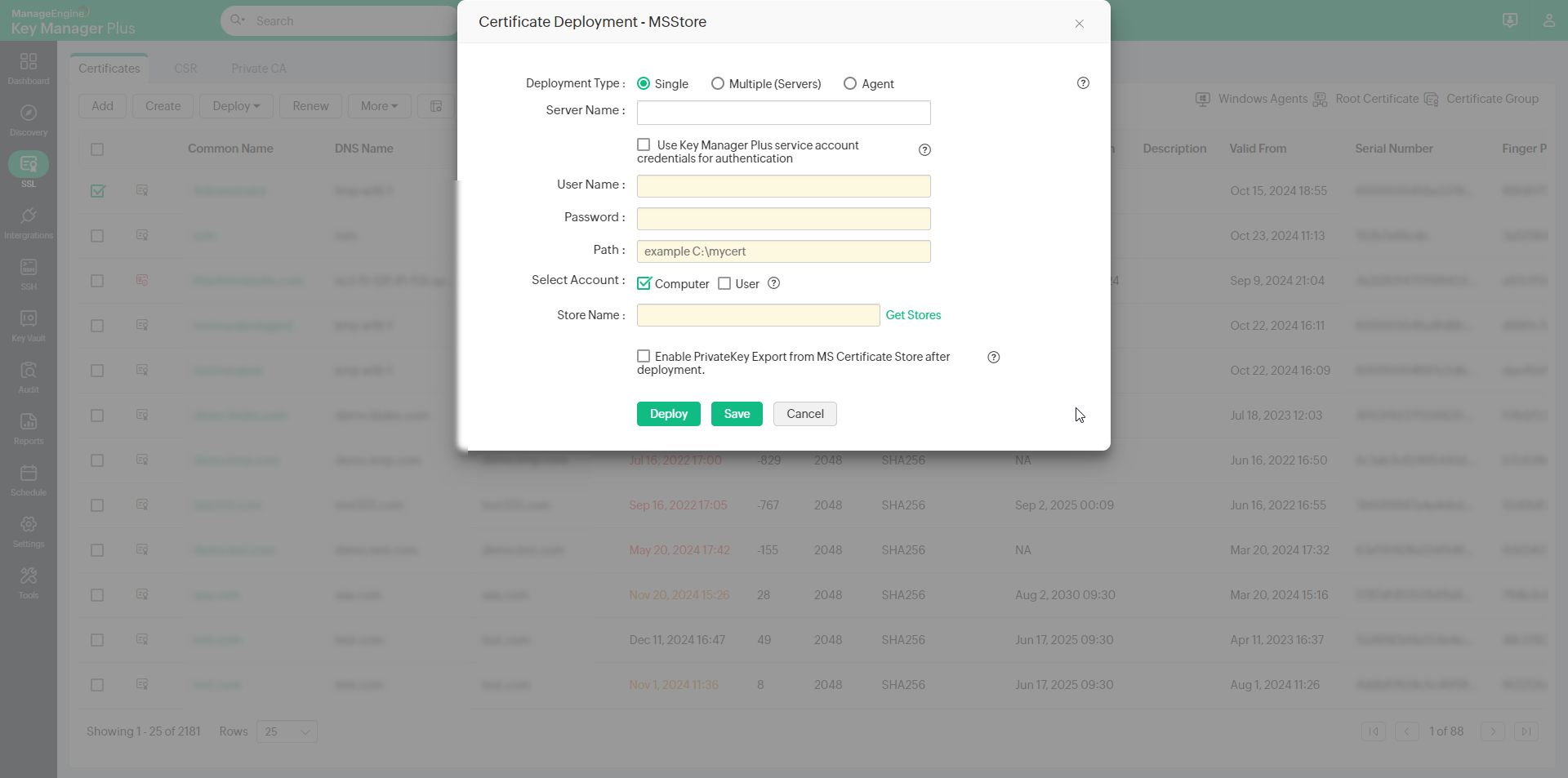This screenshot has height=778, width=1568.
Task: Sort by the Serial Number column header
Action: pos(1394,149)
